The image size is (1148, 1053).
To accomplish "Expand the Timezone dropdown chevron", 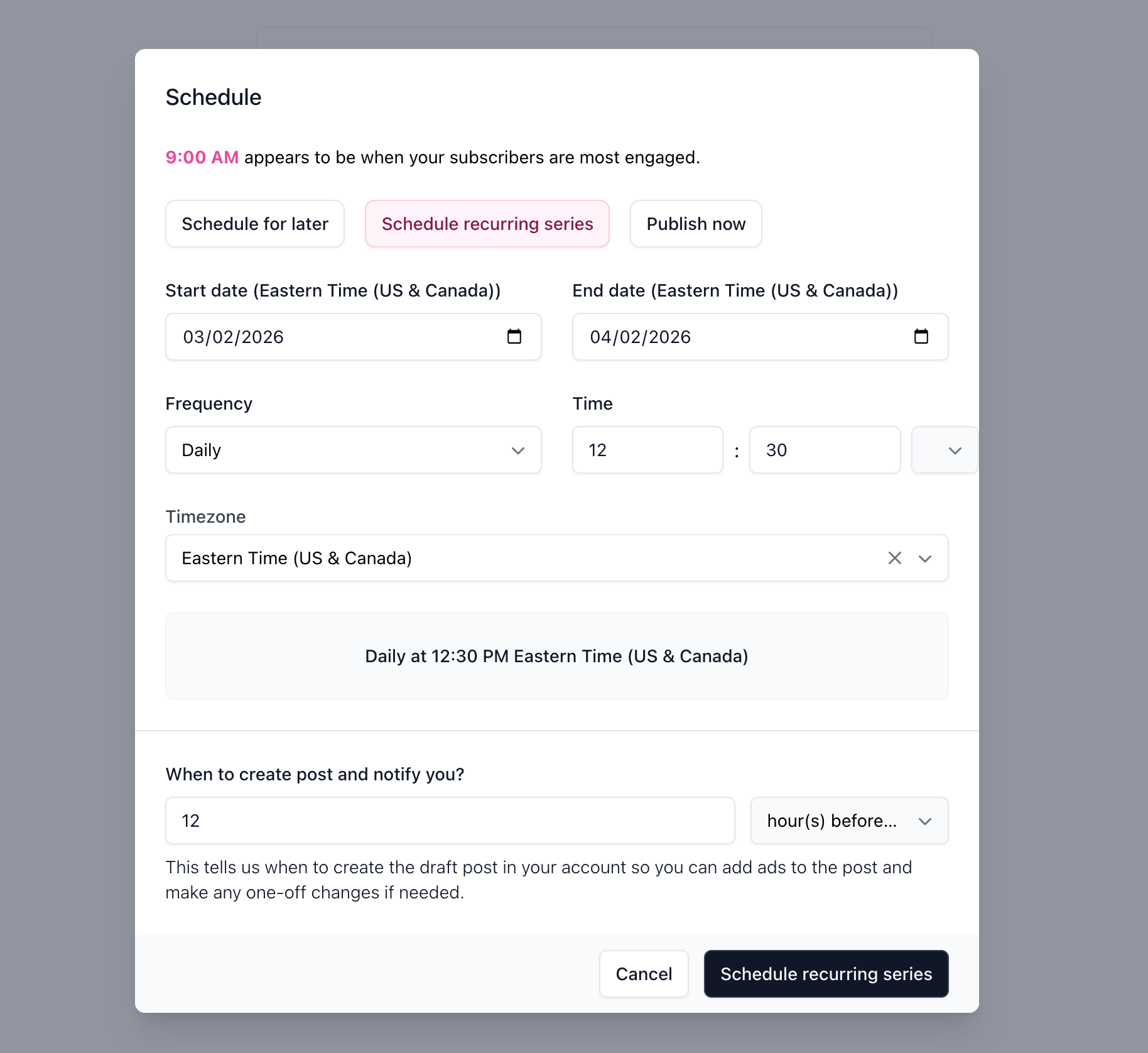I will pyautogui.click(x=925, y=558).
